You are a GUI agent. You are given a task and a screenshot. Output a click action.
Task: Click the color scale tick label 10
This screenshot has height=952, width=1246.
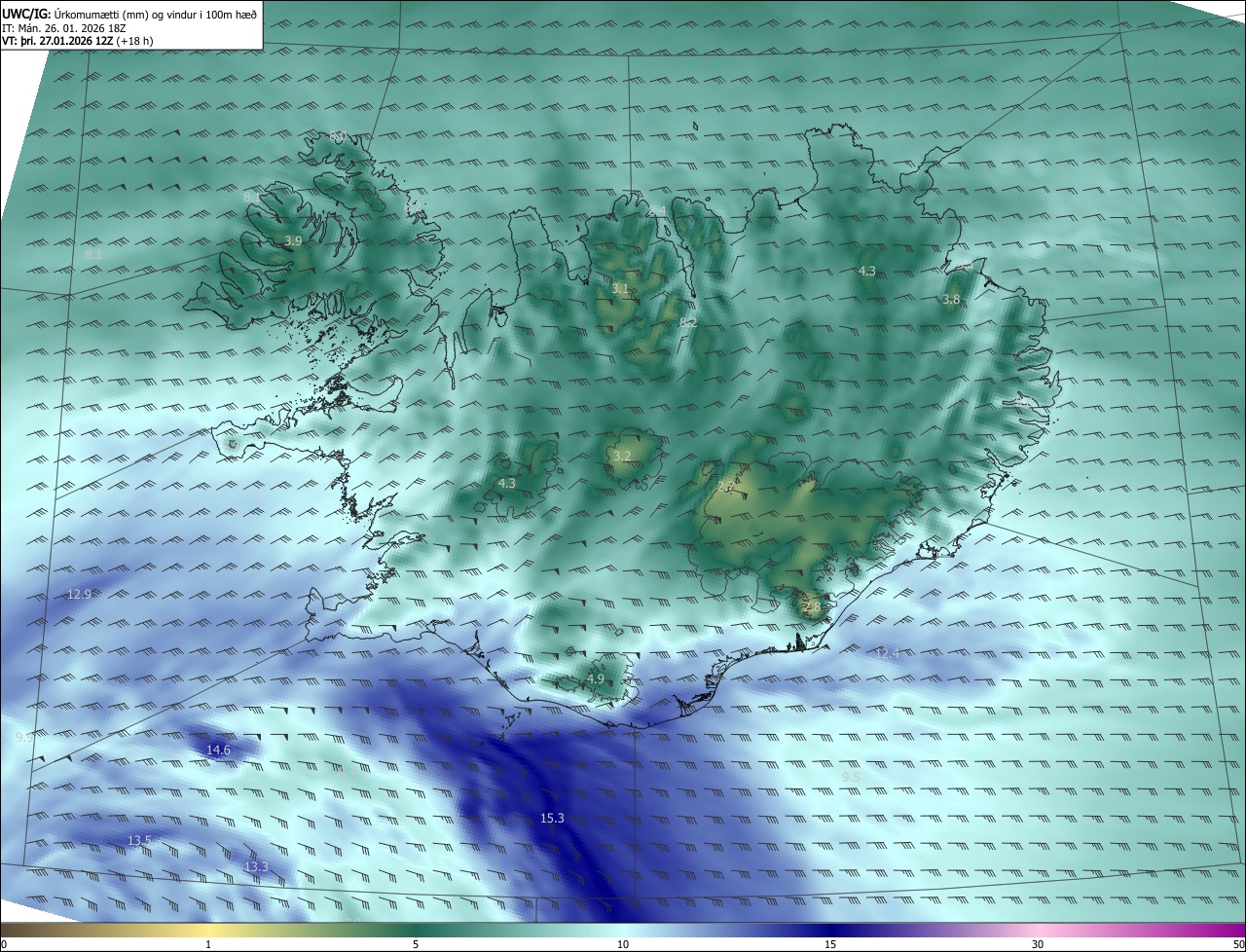(623, 944)
